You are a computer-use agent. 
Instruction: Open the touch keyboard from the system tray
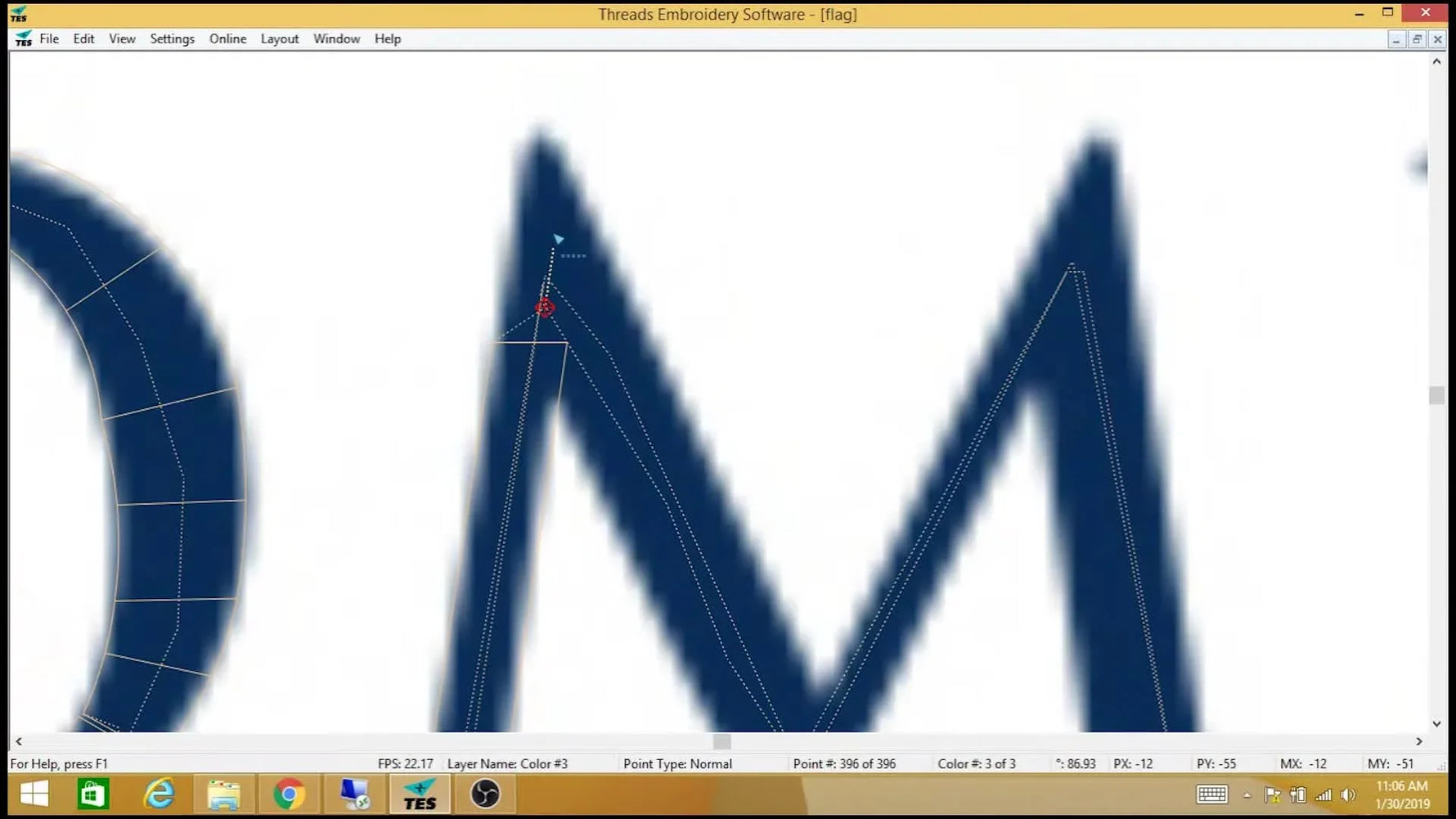[1213, 794]
